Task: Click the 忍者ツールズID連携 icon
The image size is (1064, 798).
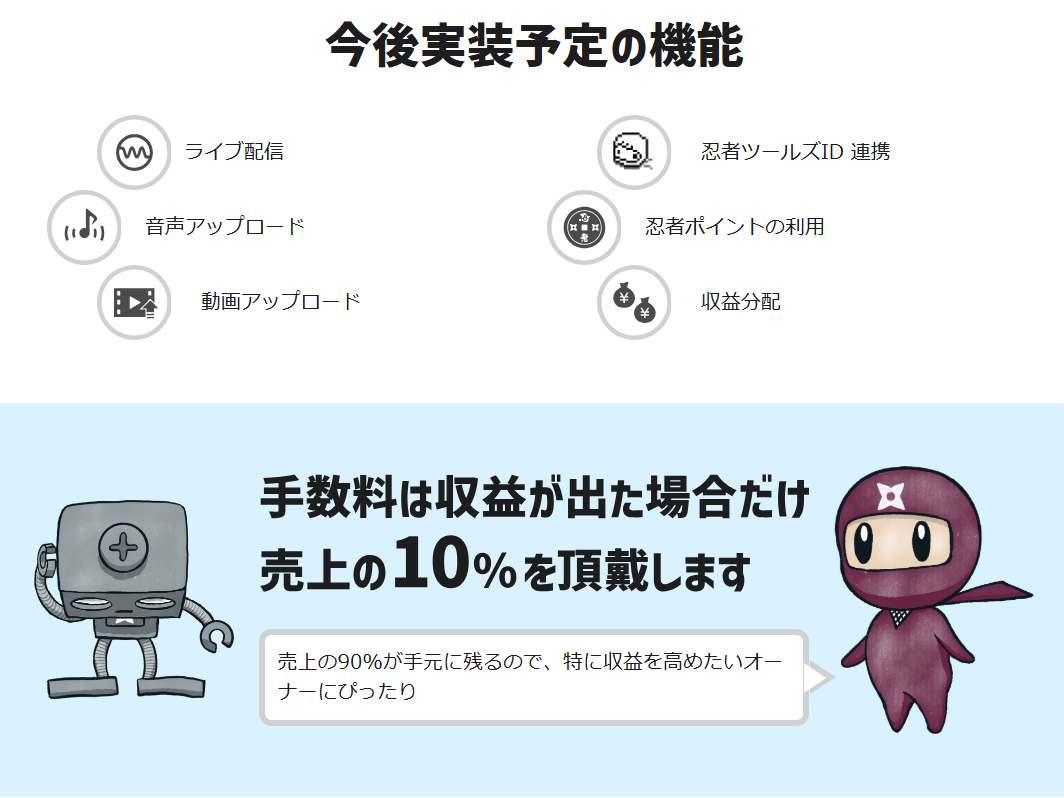Action: coord(634,152)
